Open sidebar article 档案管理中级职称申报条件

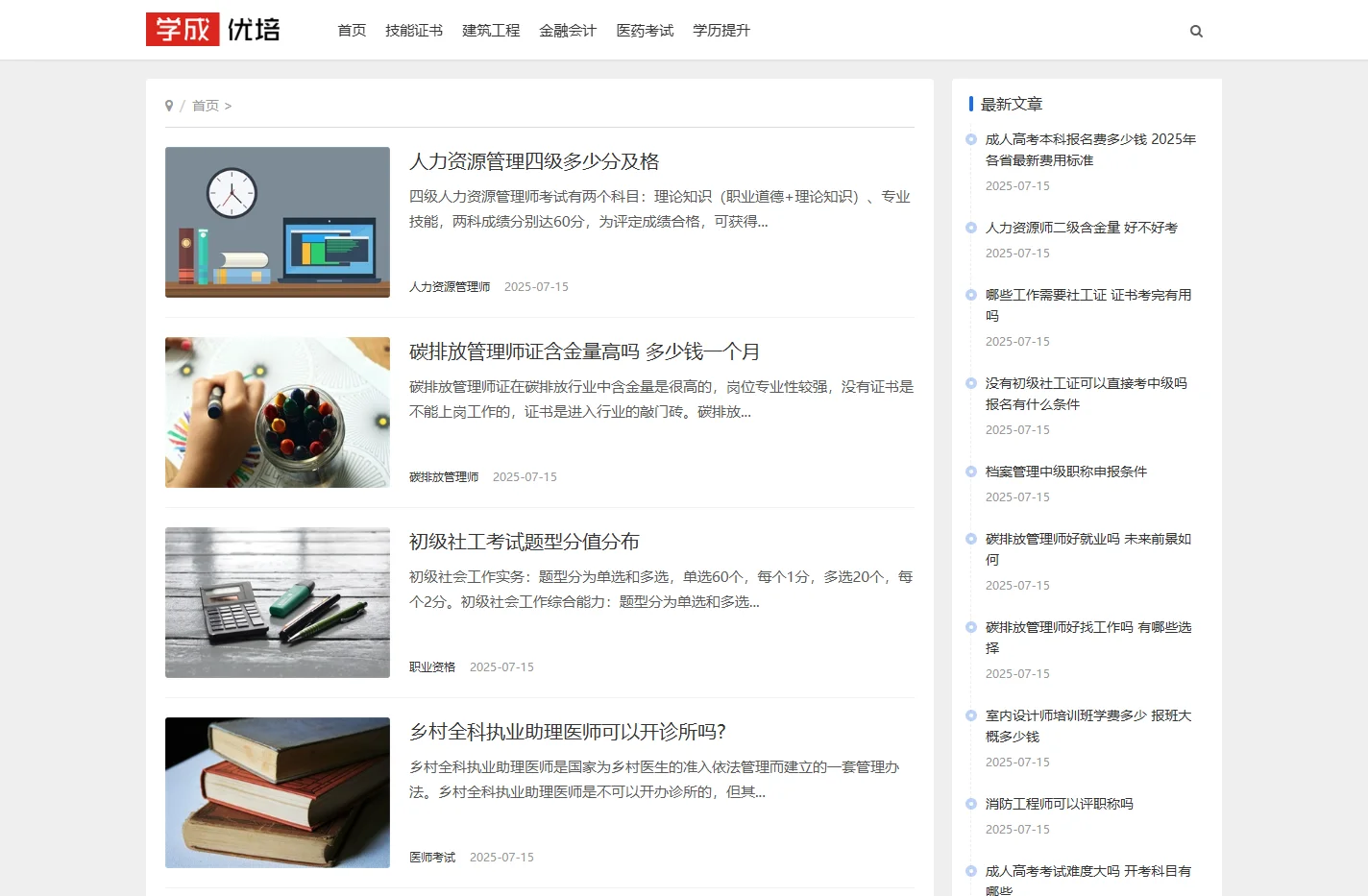[1066, 472]
